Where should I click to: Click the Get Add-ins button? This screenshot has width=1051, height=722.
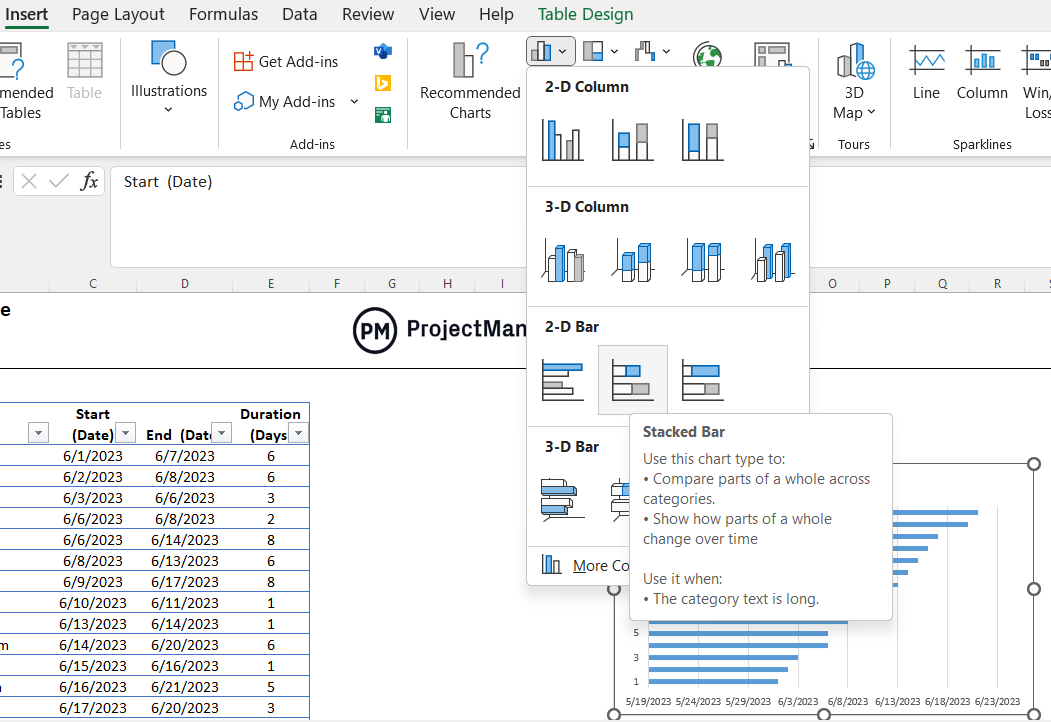pyautogui.click(x=288, y=61)
